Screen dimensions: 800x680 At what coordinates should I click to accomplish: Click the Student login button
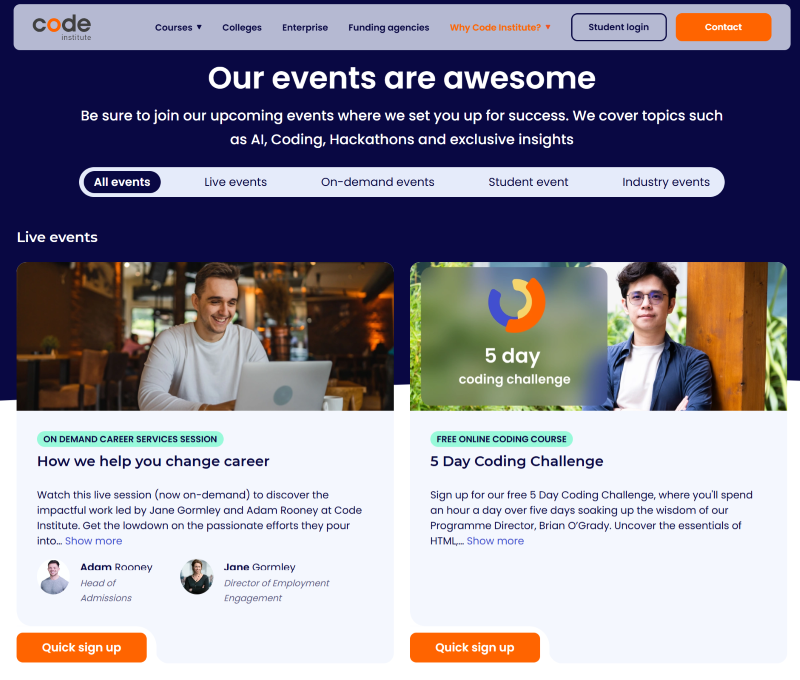tap(618, 28)
